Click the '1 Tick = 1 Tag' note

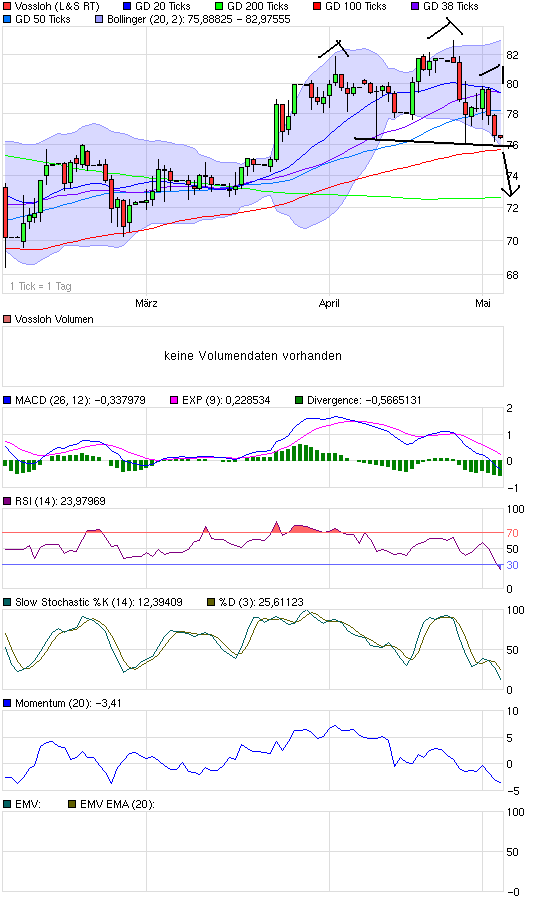click(x=41, y=286)
